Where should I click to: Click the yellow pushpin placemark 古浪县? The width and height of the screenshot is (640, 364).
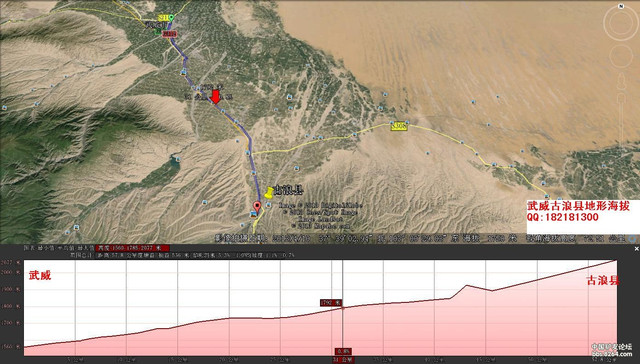point(269,193)
